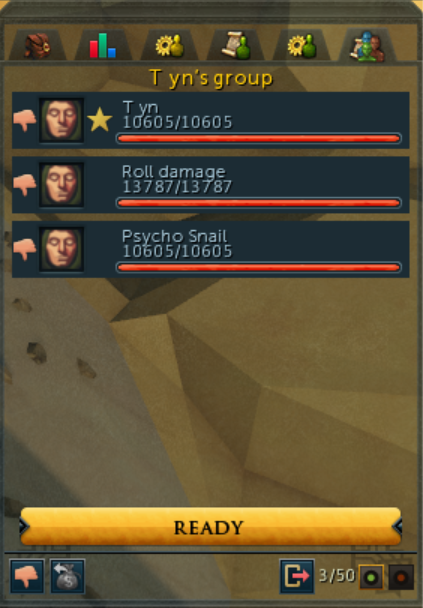The width and height of the screenshot is (423, 608).
Task: Open the bar chart statistics tab
Action: pos(103,46)
